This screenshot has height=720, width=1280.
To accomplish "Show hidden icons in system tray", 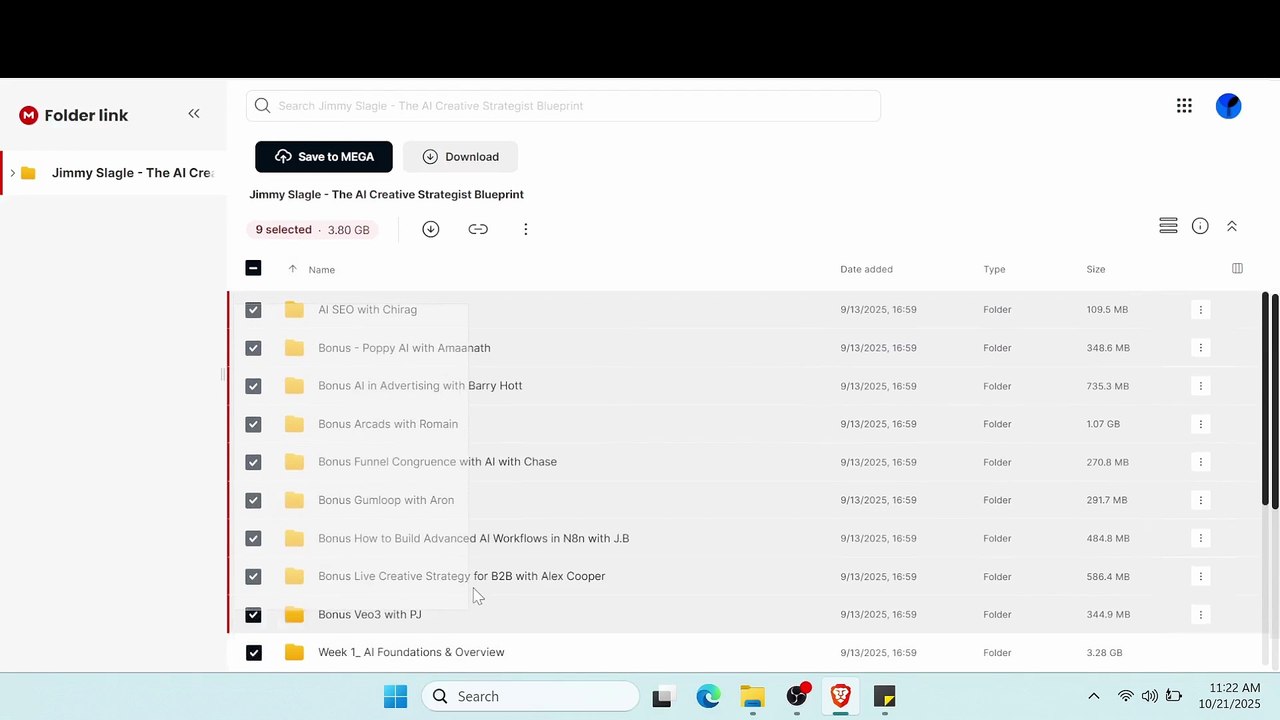I will coord(1093,696).
